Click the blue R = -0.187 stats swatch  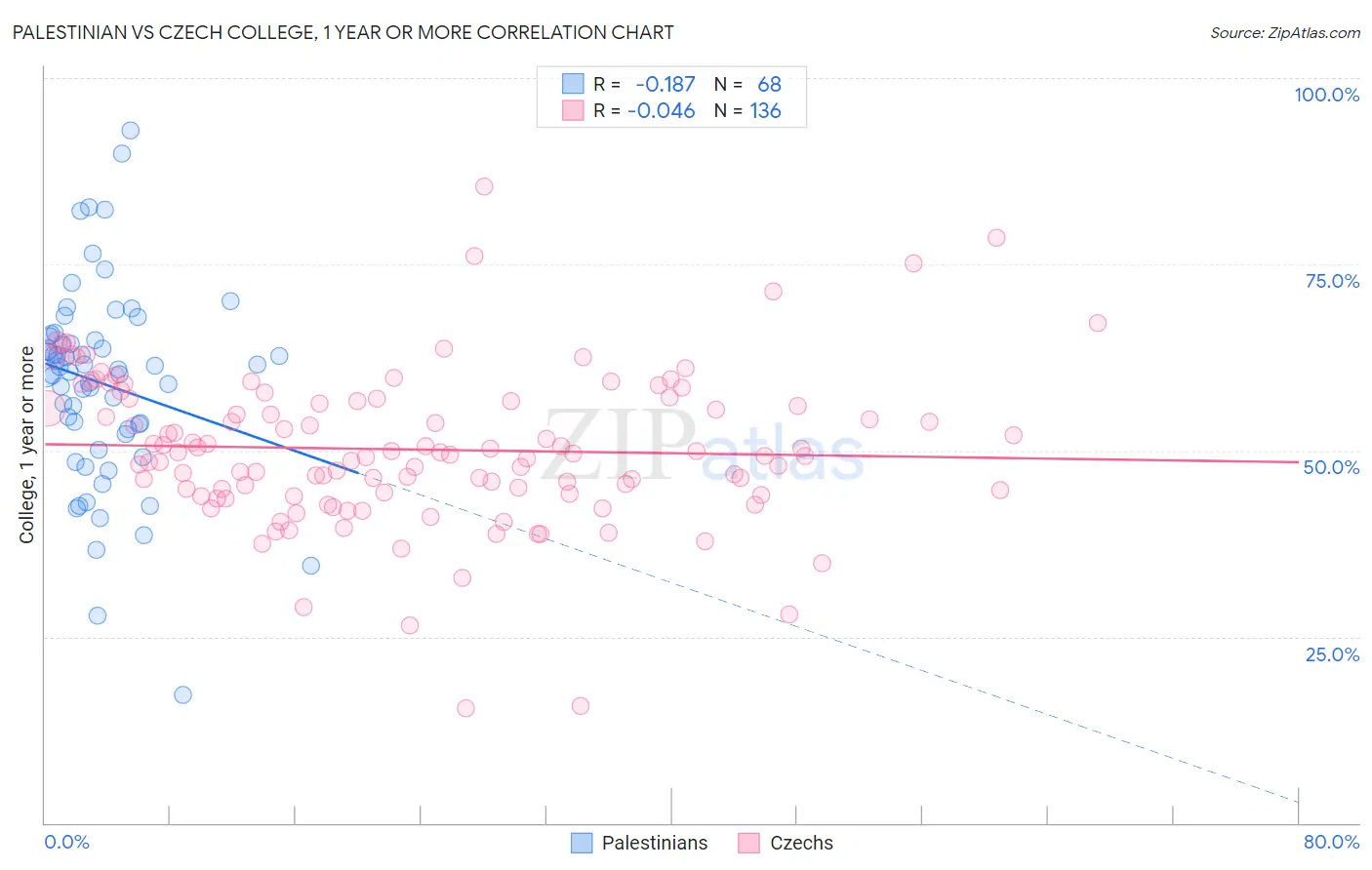pyautogui.click(x=573, y=84)
